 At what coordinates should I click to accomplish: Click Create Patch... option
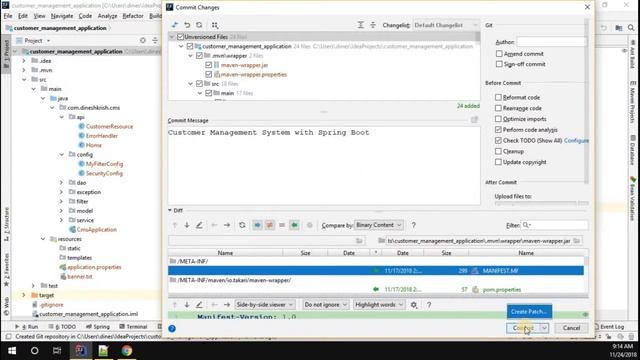point(529,311)
